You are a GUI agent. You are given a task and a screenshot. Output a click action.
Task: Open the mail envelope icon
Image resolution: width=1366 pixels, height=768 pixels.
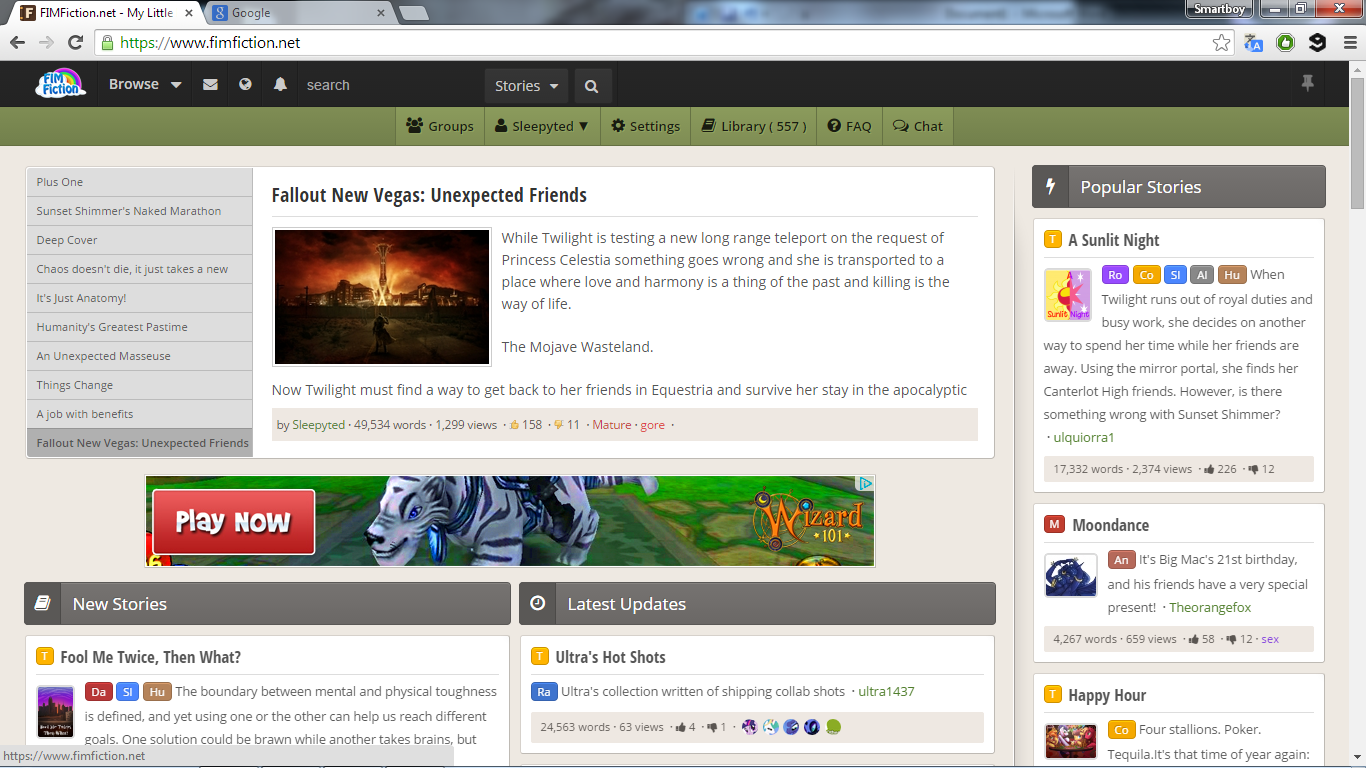[x=210, y=85]
